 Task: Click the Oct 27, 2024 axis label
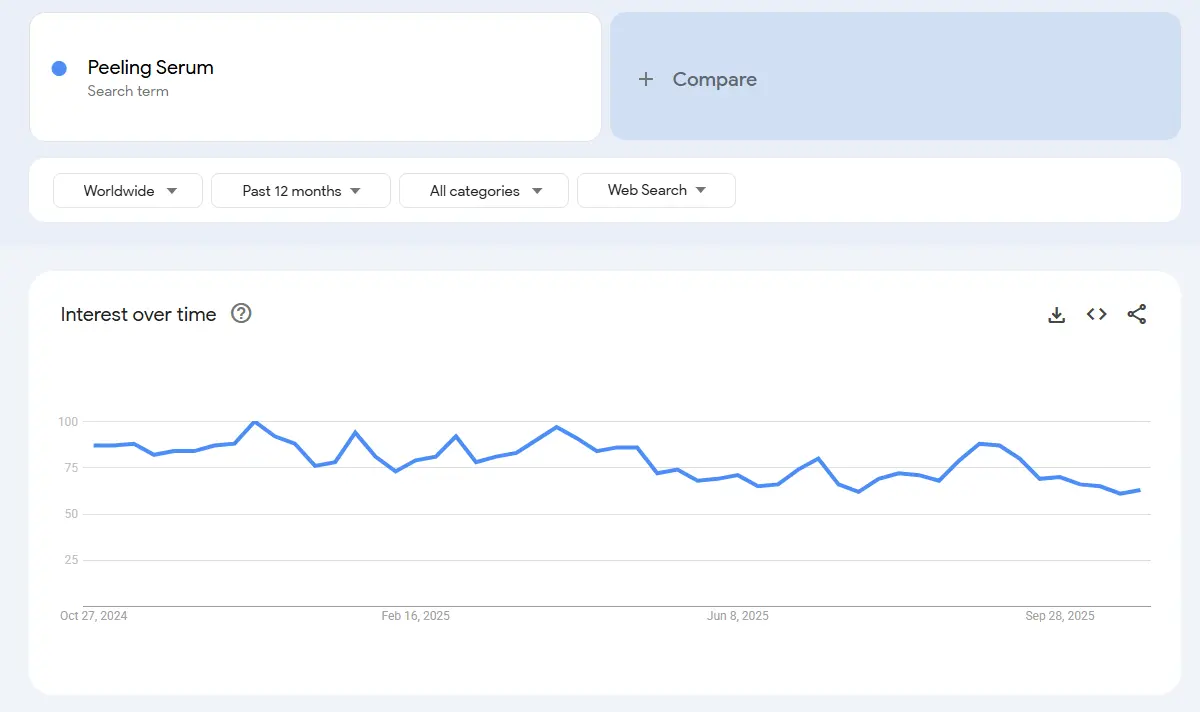[94, 616]
